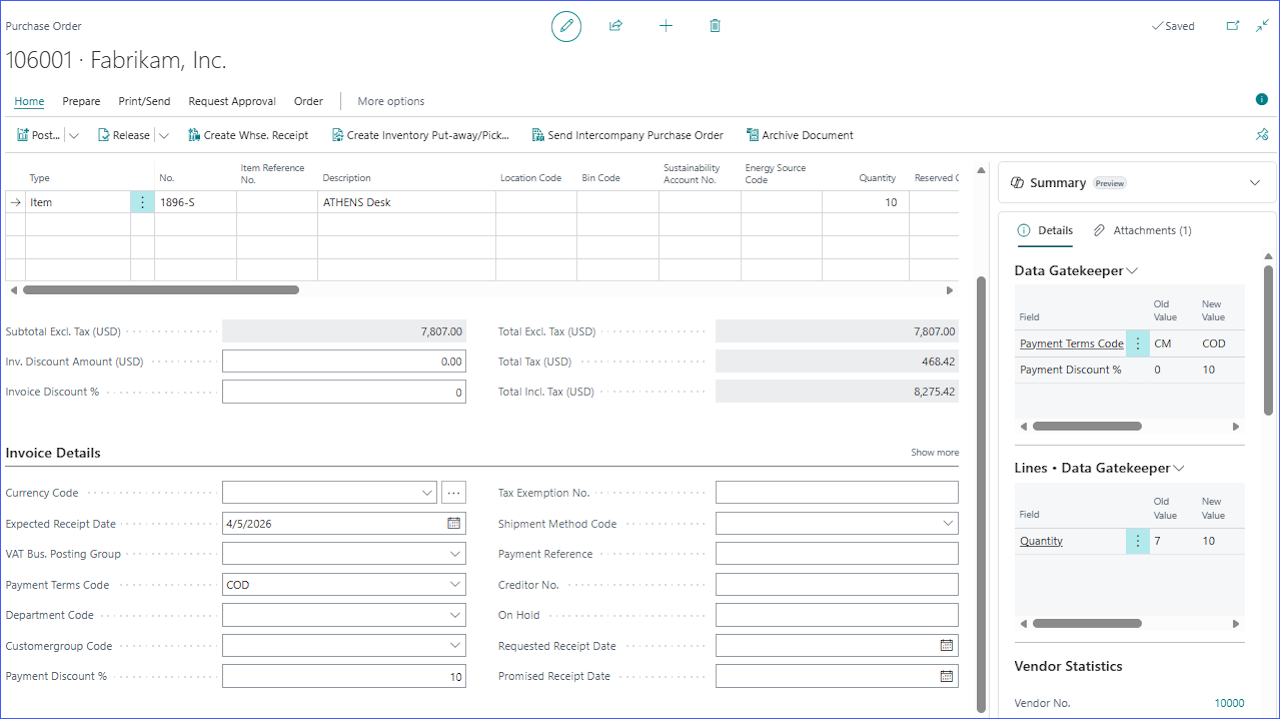Open page in new window icon
1280x720 pixels.
coord(1233,26)
